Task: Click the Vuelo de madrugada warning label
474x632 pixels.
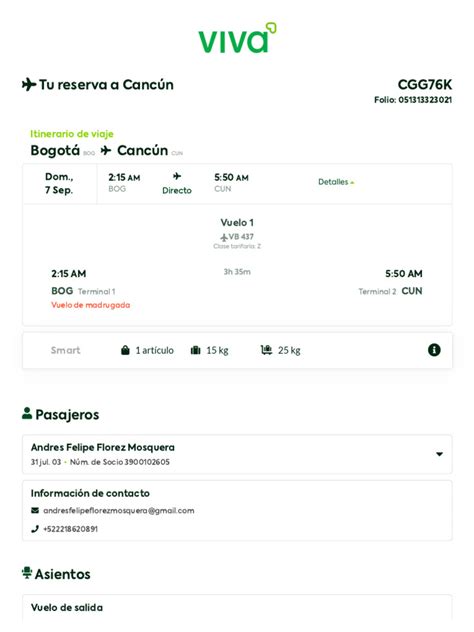Action: coord(91,305)
